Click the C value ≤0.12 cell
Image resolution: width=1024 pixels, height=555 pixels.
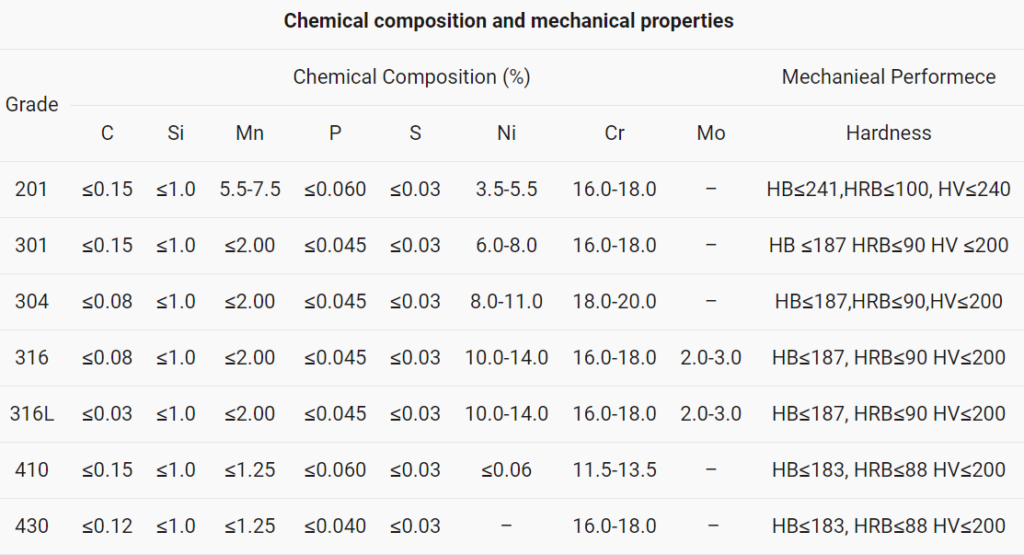(107, 526)
